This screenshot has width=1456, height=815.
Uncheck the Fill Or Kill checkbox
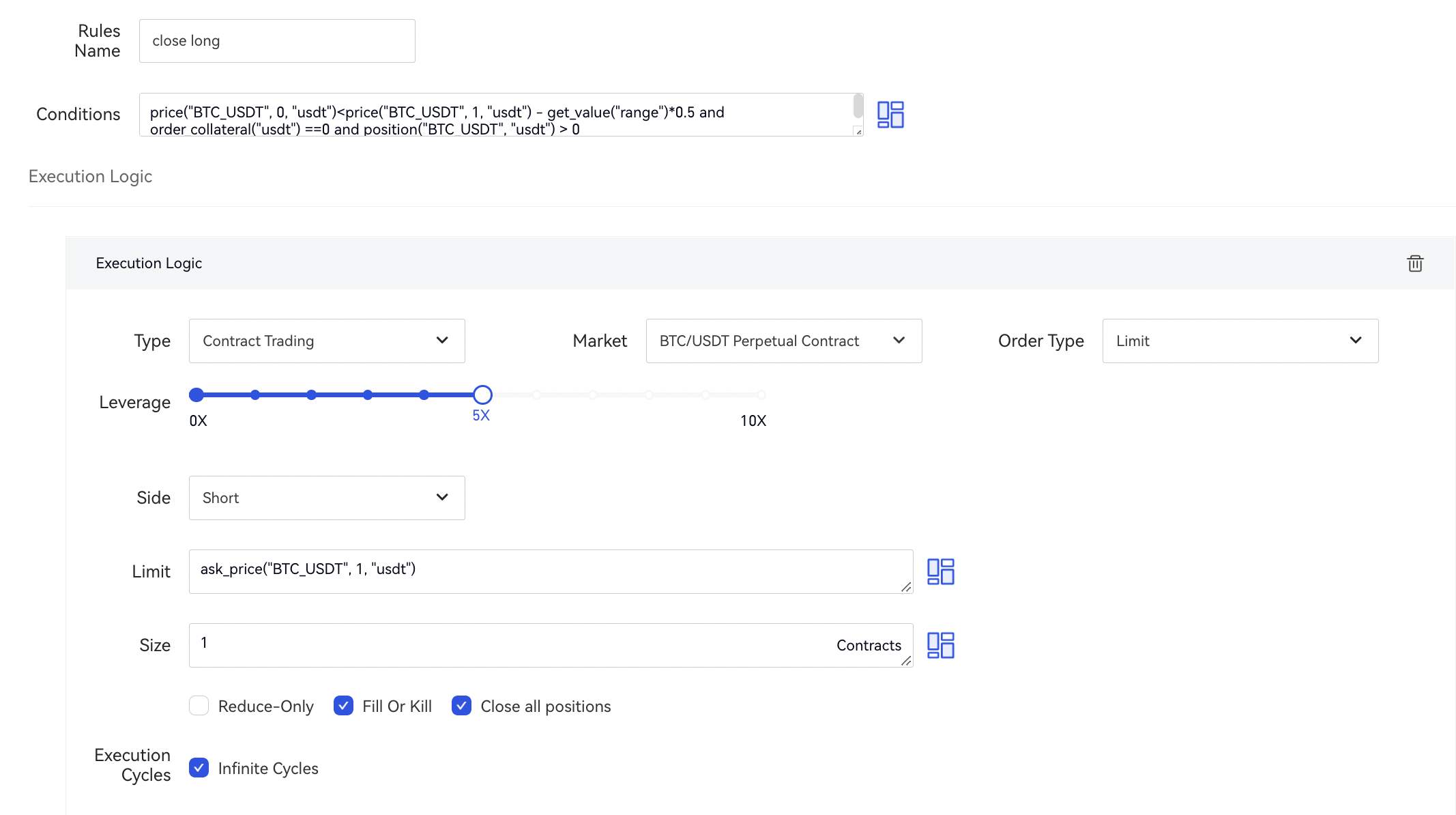(343, 706)
